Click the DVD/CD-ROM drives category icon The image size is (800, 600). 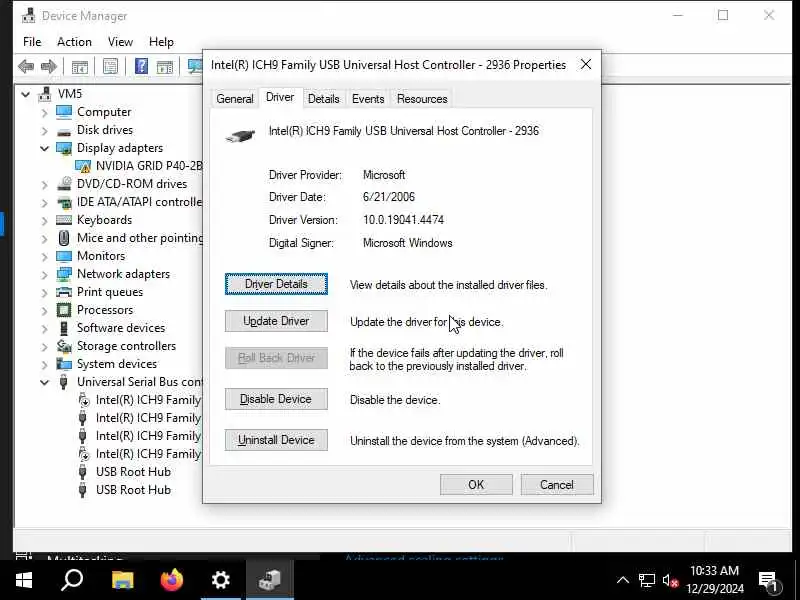(64, 184)
